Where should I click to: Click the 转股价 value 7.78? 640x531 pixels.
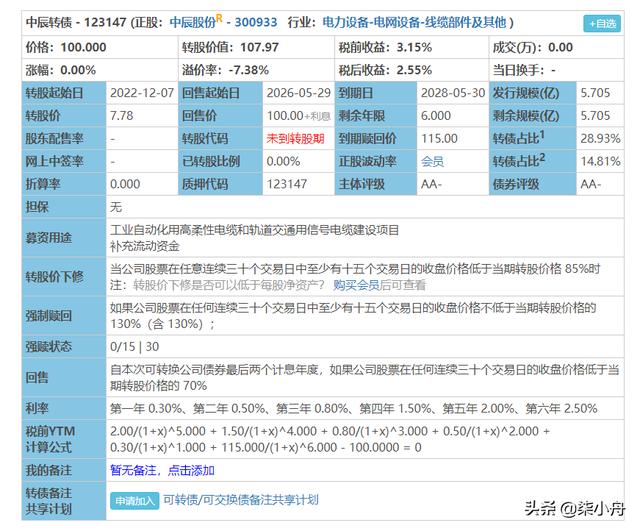(122, 116)
